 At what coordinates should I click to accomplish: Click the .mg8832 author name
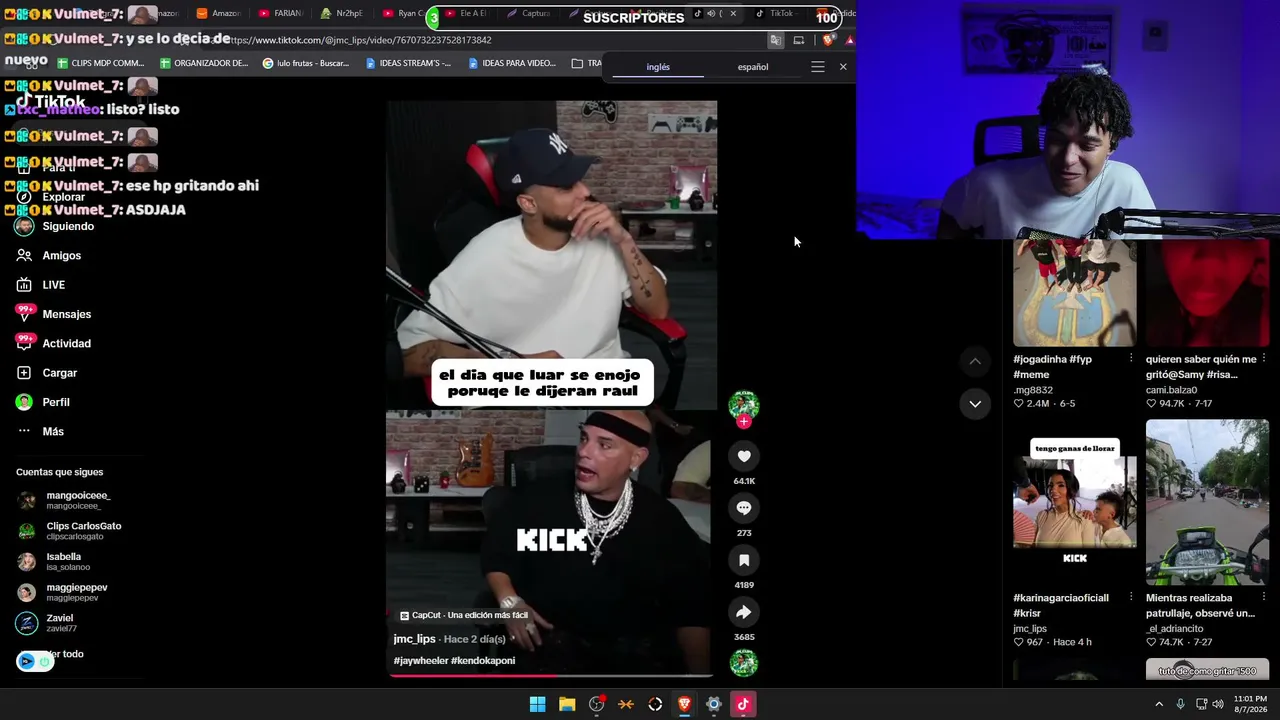[1033, 390]
